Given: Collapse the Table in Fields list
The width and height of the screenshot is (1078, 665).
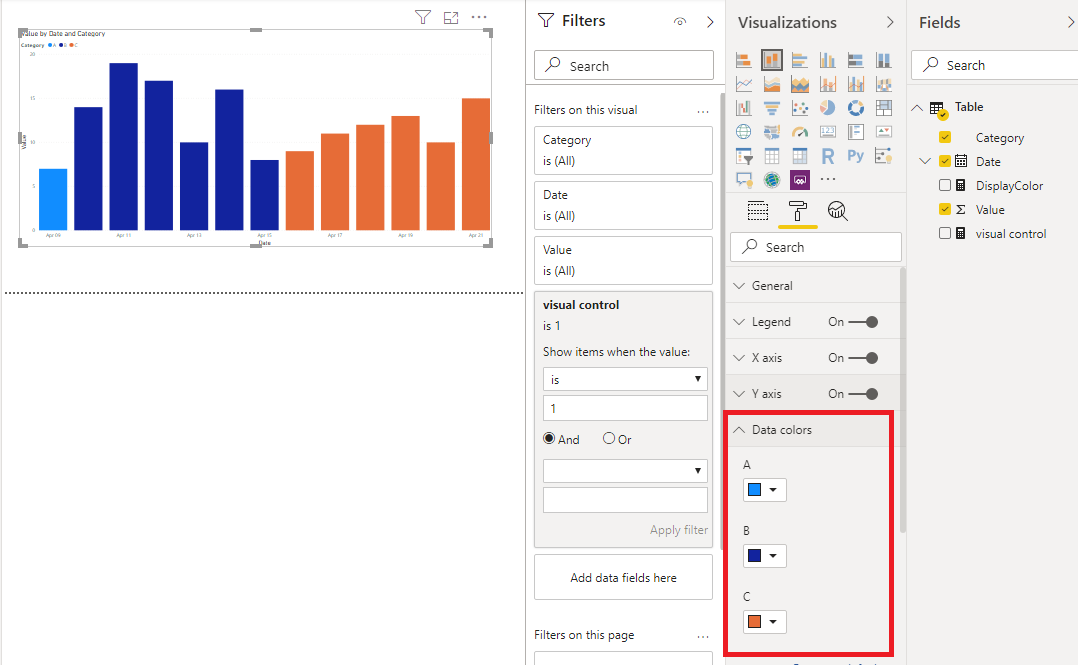Looking at the screenshot, I should tap(917, 107).
